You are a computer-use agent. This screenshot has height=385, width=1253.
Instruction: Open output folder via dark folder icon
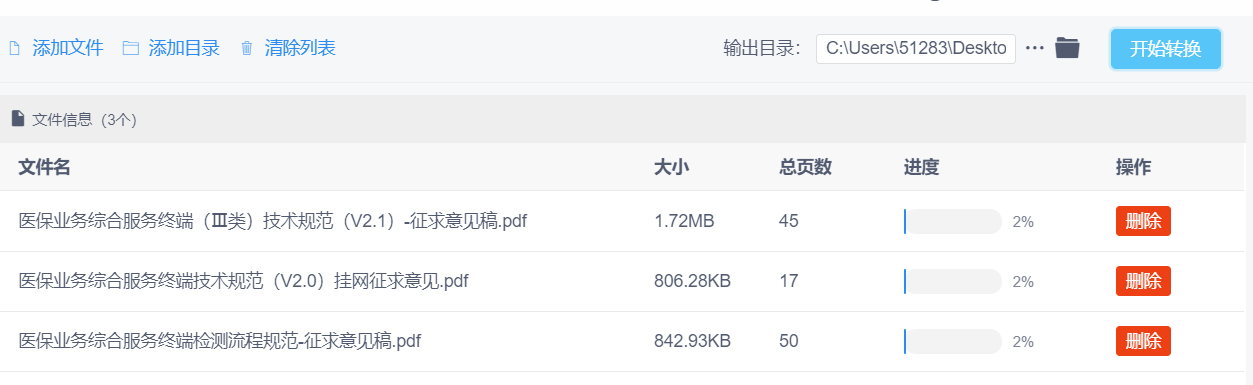[x=1067, y=48]
